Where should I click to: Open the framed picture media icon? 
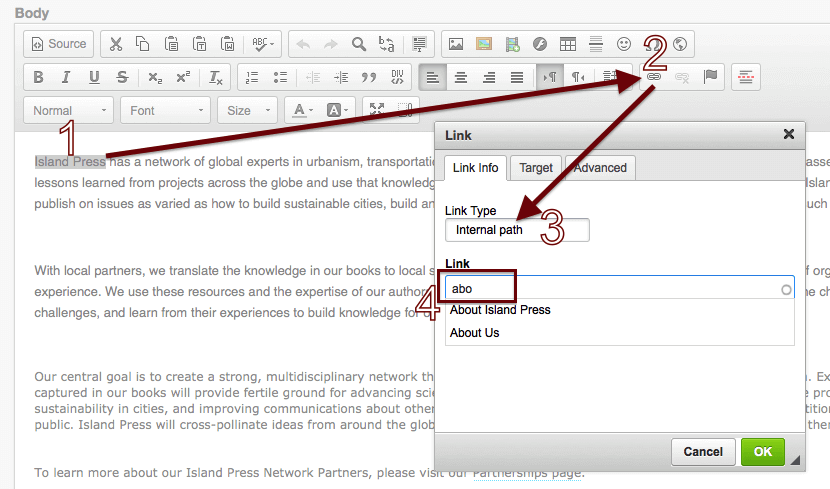(484, 44)
